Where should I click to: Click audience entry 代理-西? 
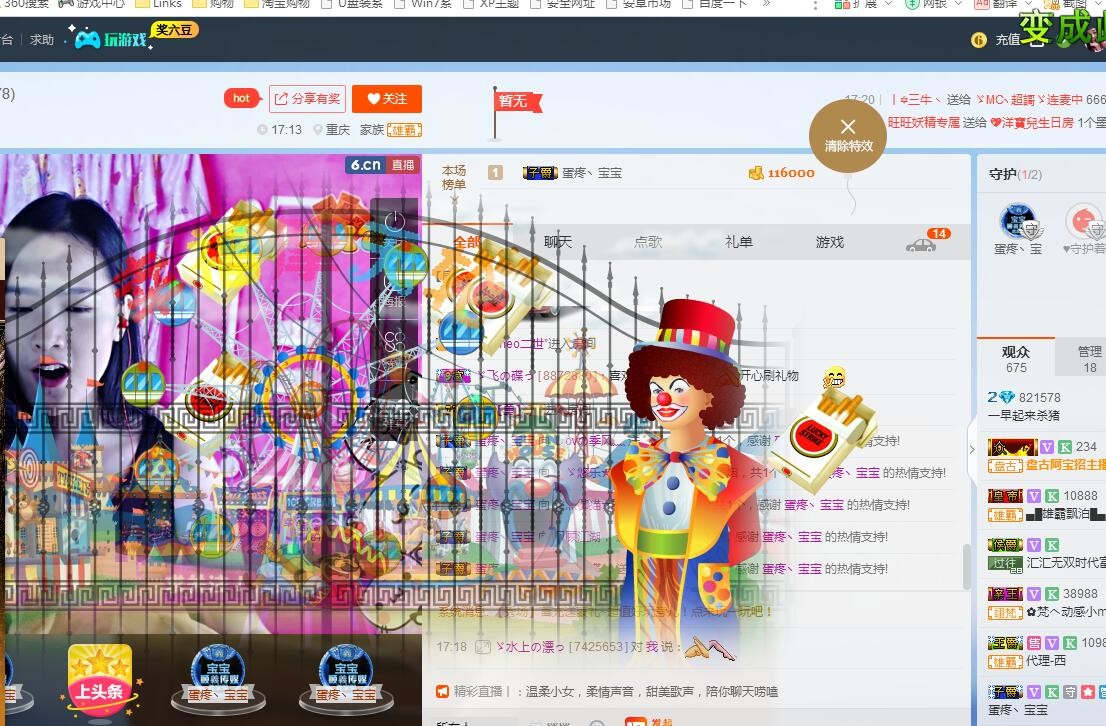click(1045, 661)
